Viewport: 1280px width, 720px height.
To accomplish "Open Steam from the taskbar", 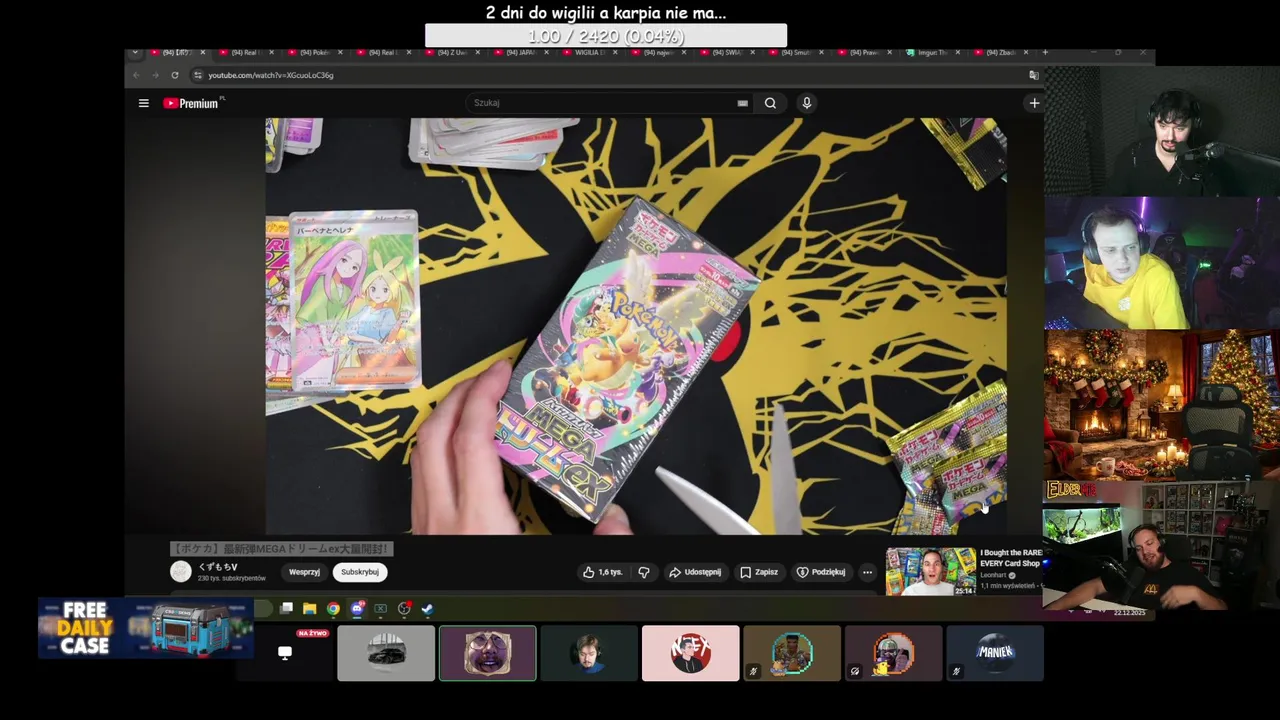I will pos(427,608).
